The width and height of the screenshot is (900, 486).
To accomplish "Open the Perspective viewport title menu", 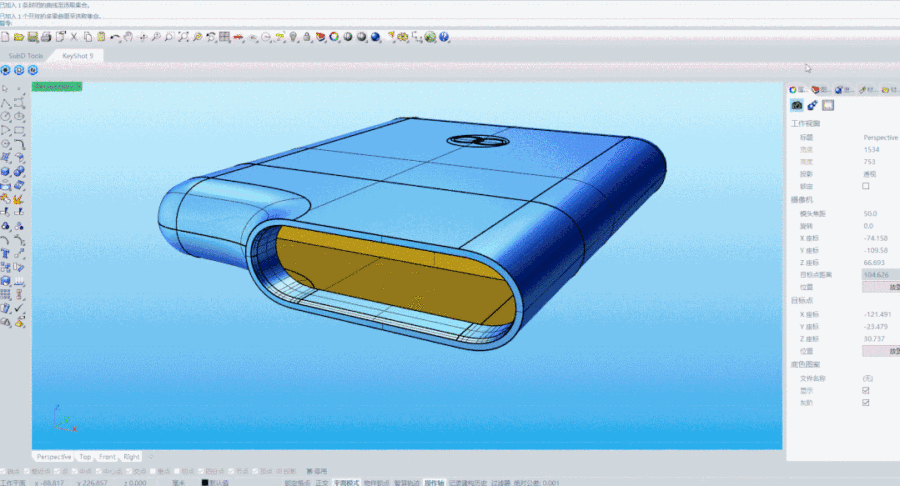I will click(57, 87).
